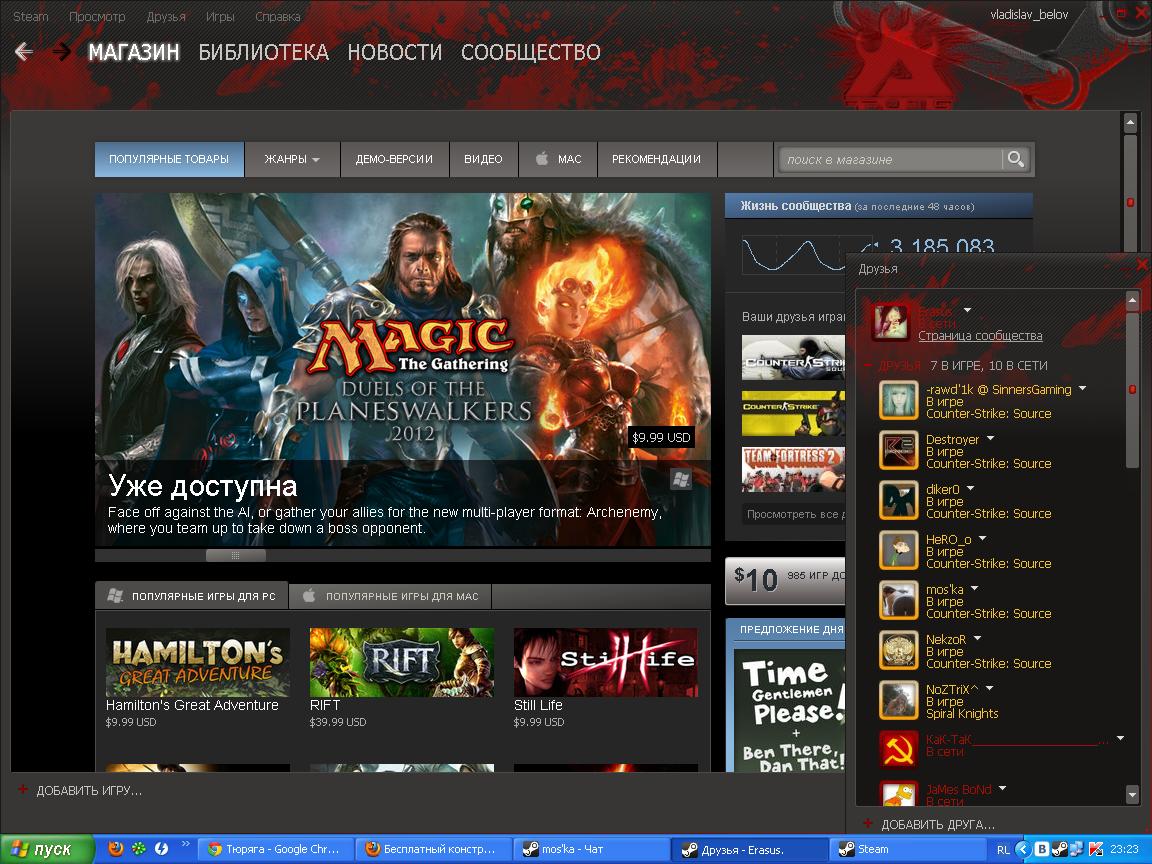Open dropdown arrow next to diker0
The image size is (1152, 864).
(971, 489)
